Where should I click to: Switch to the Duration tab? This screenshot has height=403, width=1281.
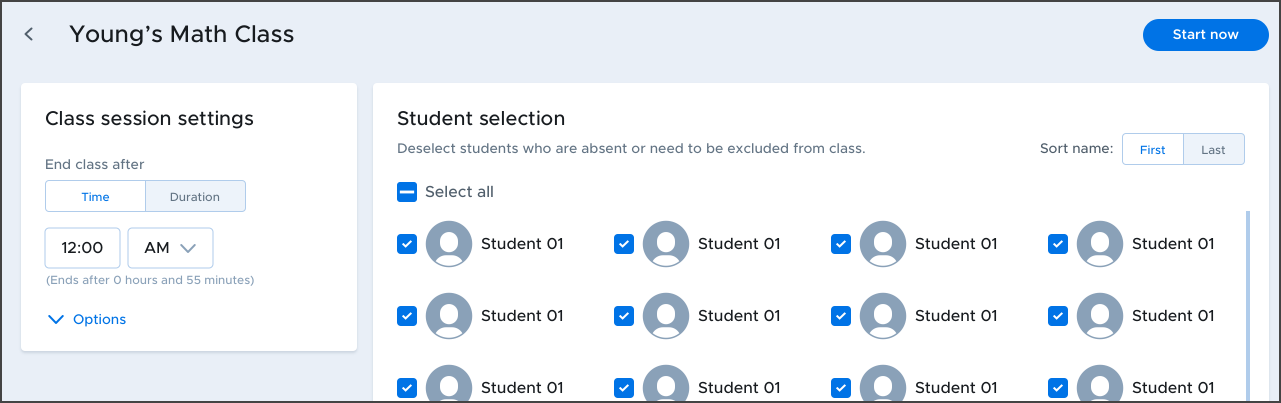195,196
